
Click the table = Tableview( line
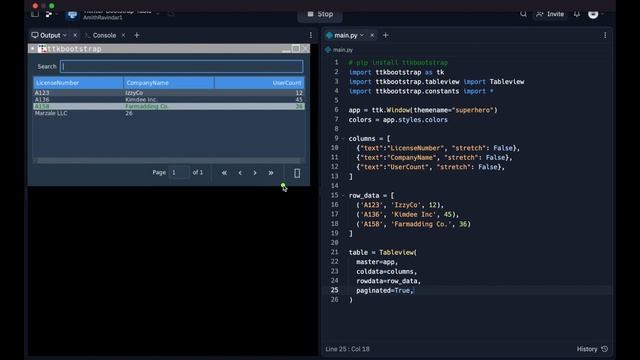[382, 253]
